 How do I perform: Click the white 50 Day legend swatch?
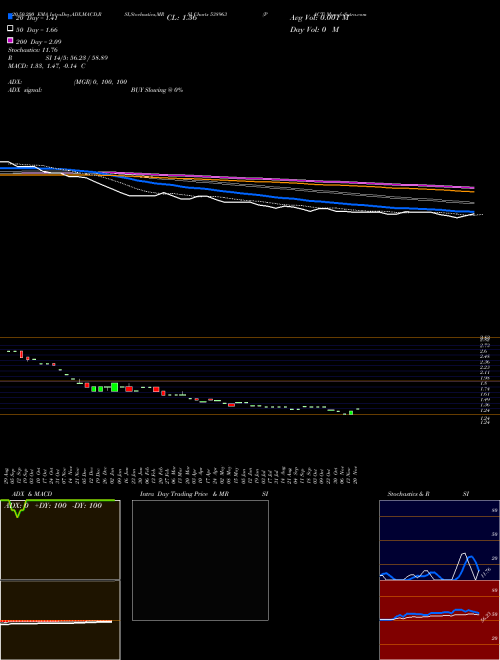point(10,29)
